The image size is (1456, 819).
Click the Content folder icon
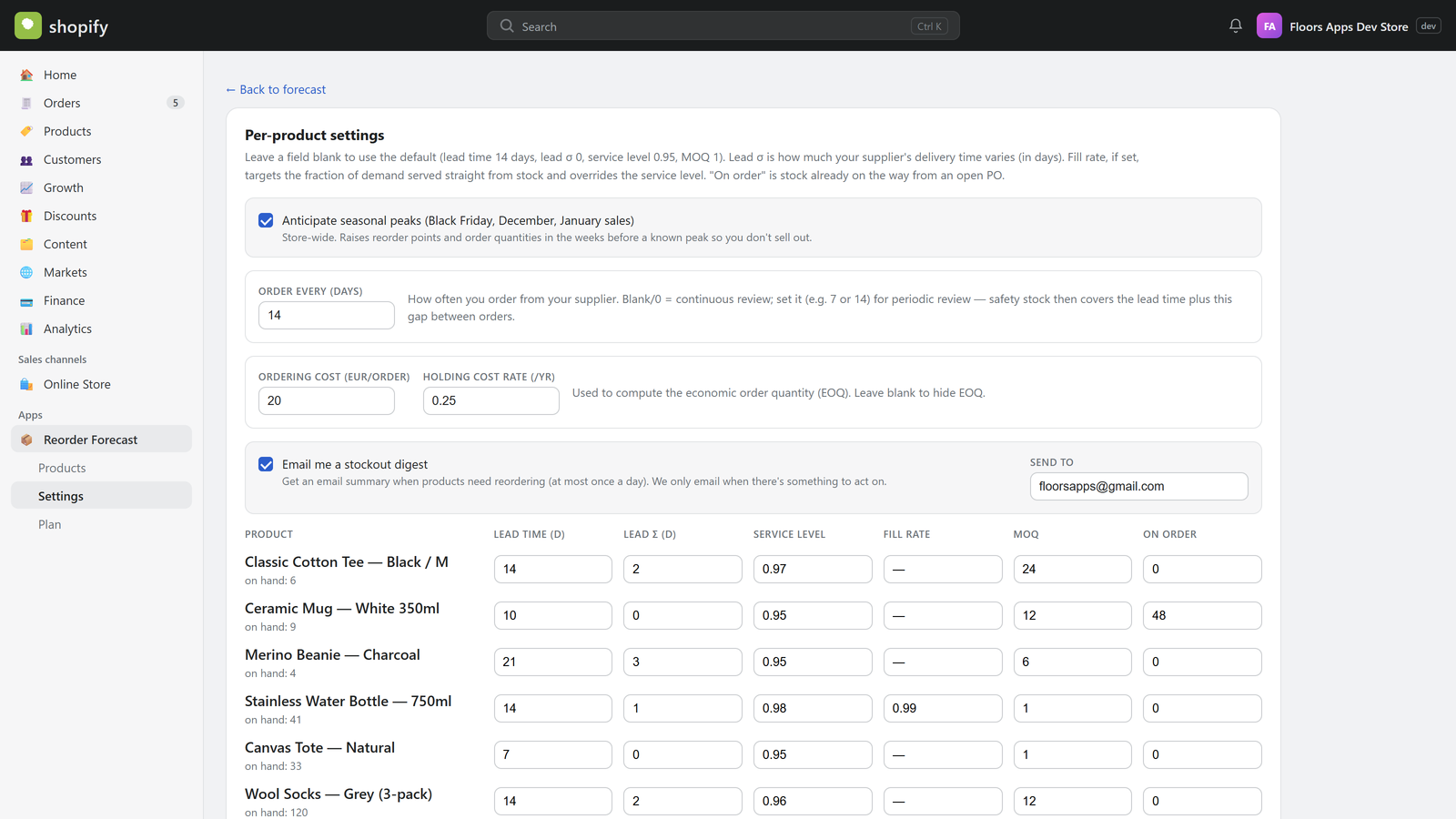pos(26,244)
